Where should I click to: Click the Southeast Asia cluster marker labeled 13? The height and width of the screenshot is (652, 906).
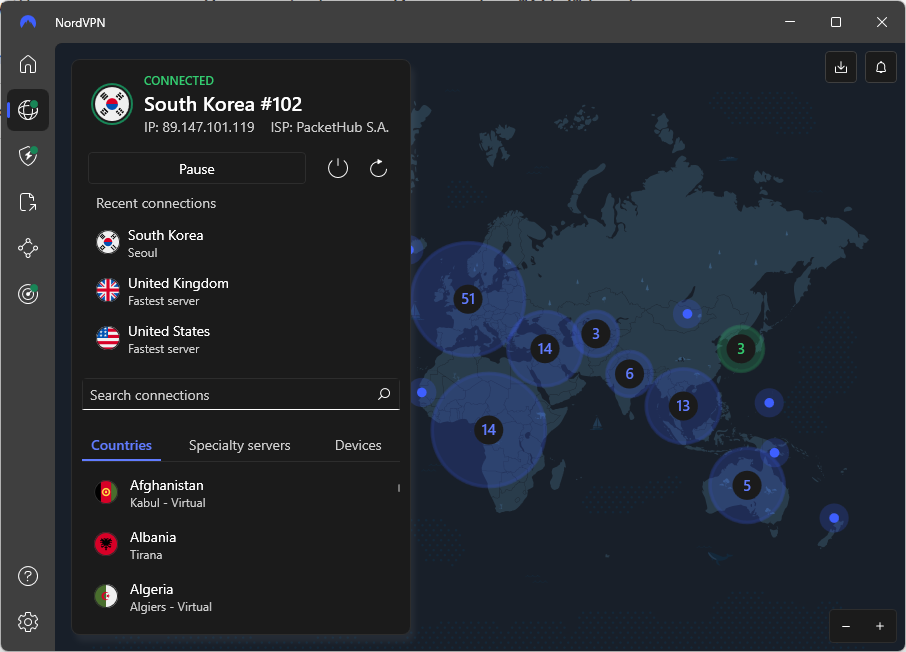683,406
